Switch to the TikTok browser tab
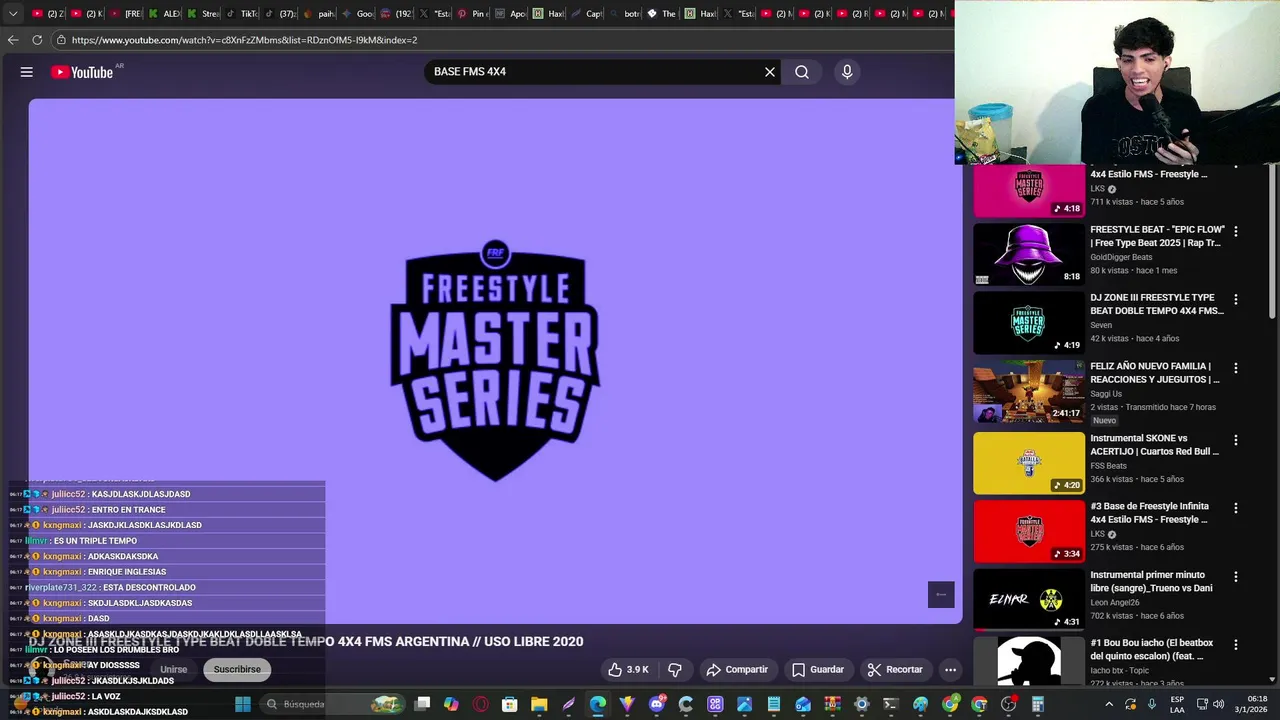The width and height of the screenshot is (1280, 720). (243, 14)
